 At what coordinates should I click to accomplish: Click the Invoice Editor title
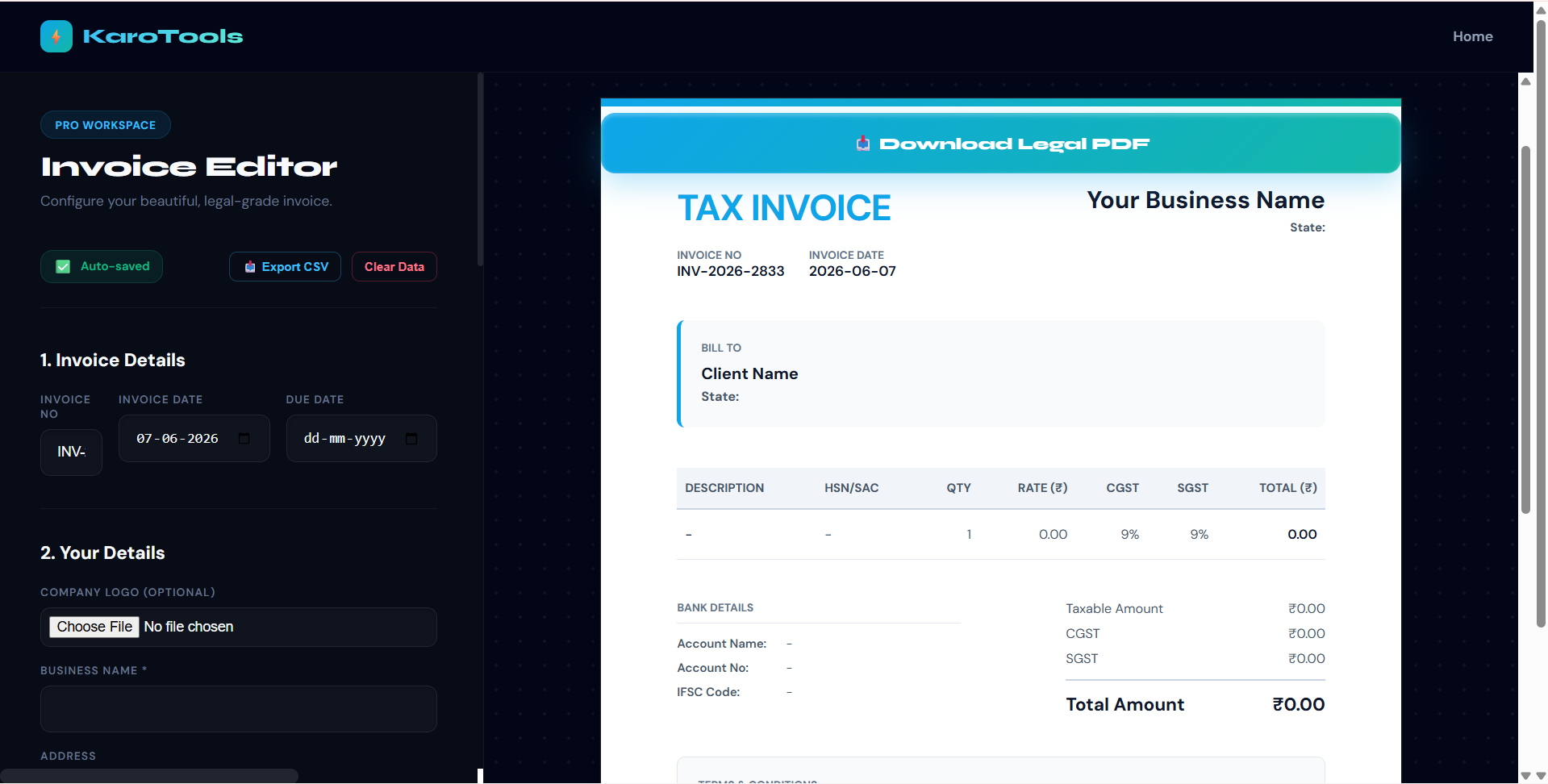pyautogui.click(x=189, y=166)
